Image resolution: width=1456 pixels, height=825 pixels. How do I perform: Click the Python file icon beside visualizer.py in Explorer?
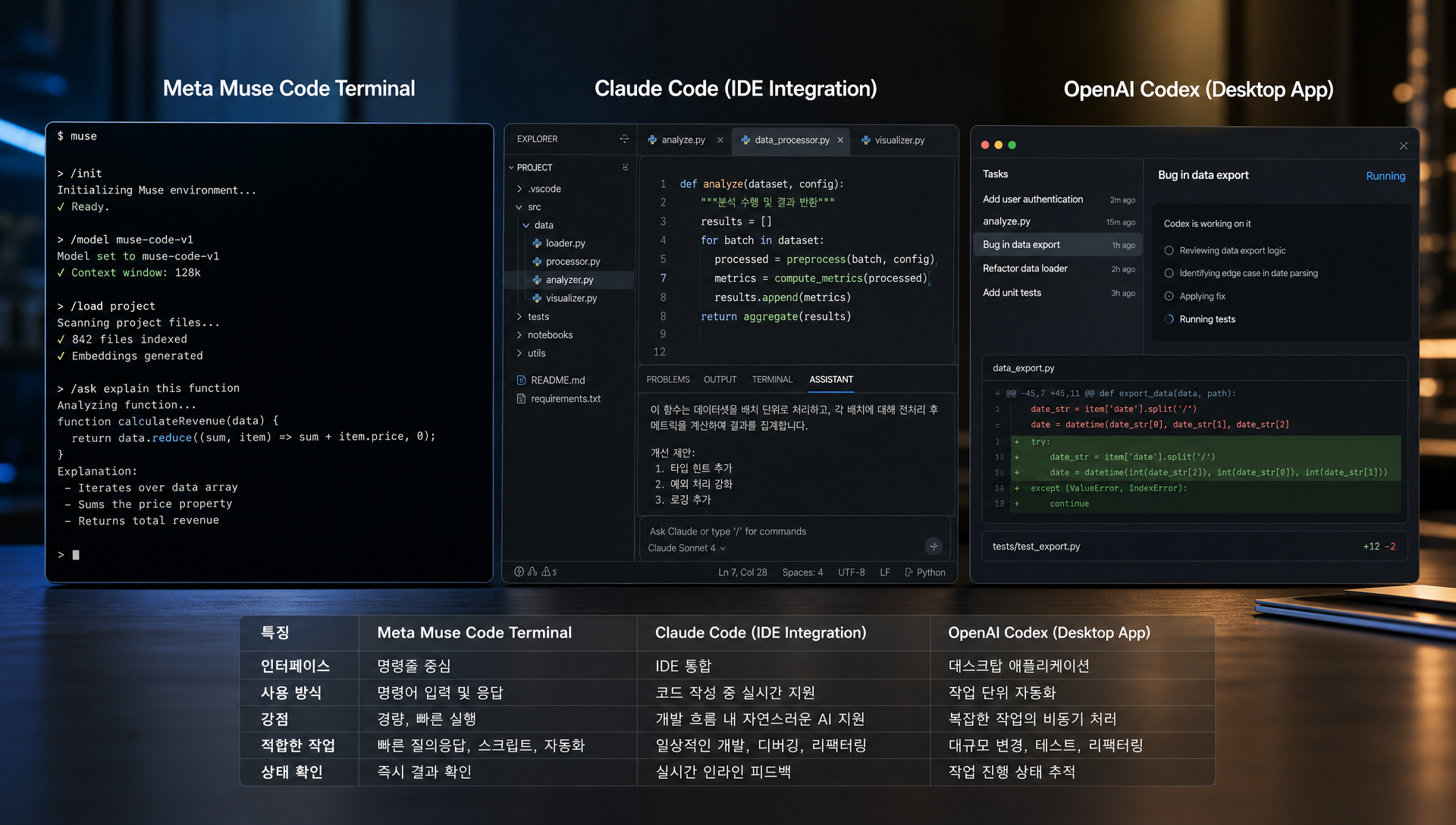(537, 298)
